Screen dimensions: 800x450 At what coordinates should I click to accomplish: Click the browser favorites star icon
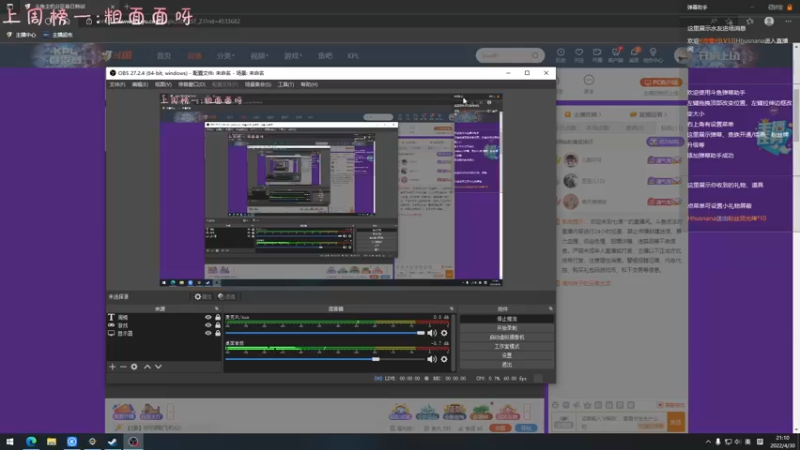pyautogui.click(x=749, y=21)
